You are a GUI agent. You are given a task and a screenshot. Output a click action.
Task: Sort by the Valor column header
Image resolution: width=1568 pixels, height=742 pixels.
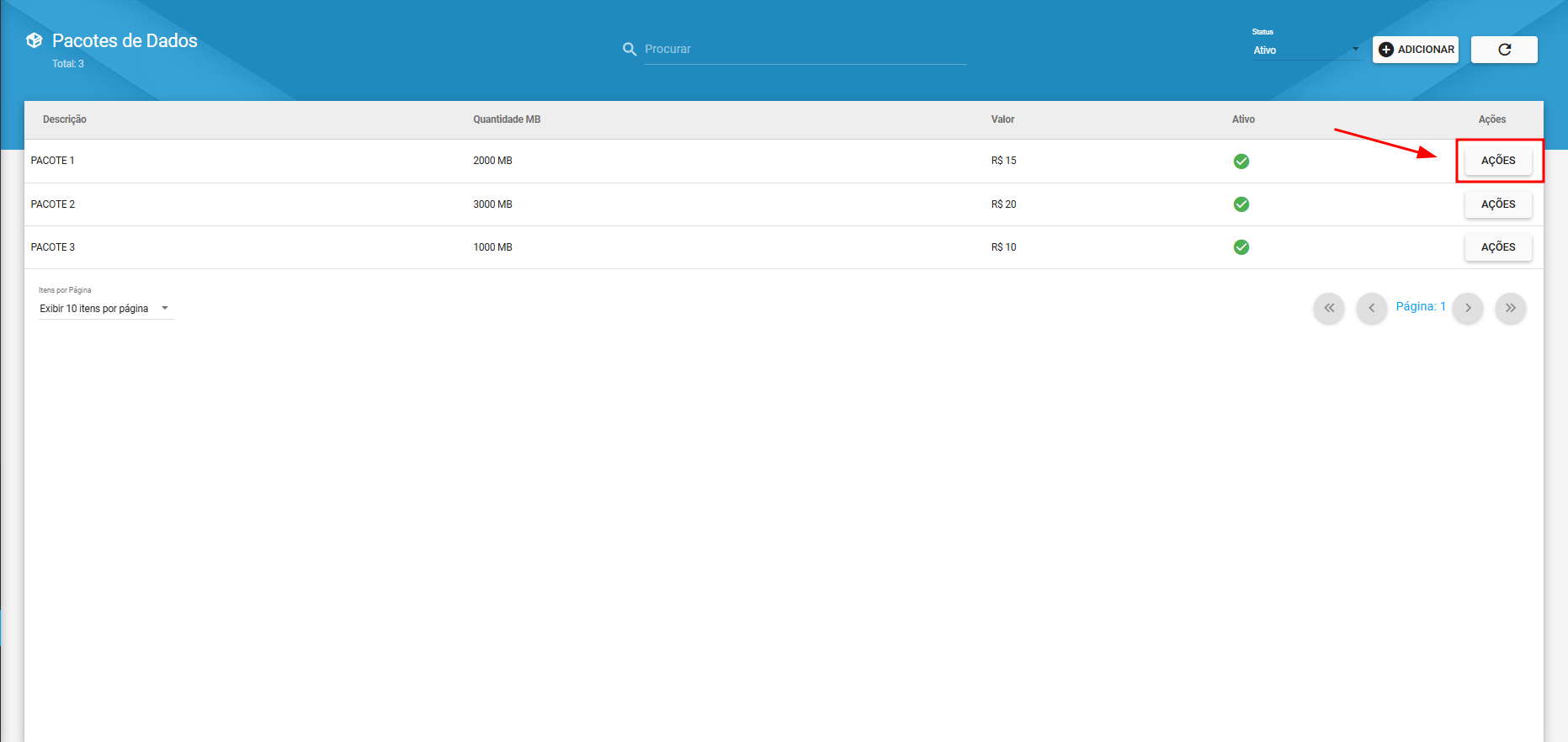(1002, 119)
